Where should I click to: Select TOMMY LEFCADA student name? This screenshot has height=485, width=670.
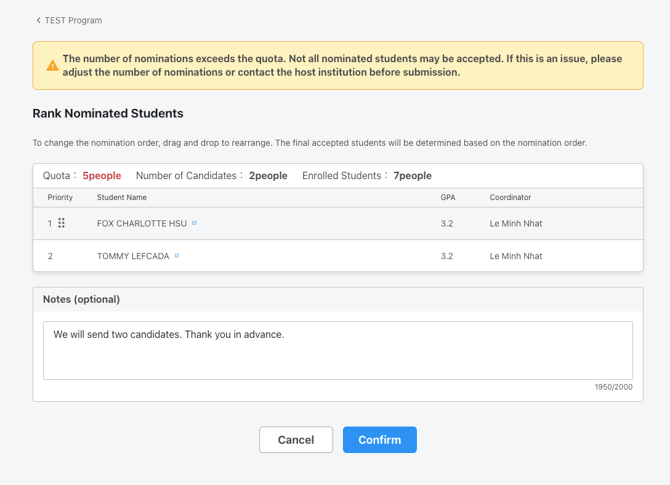[133, 256]
